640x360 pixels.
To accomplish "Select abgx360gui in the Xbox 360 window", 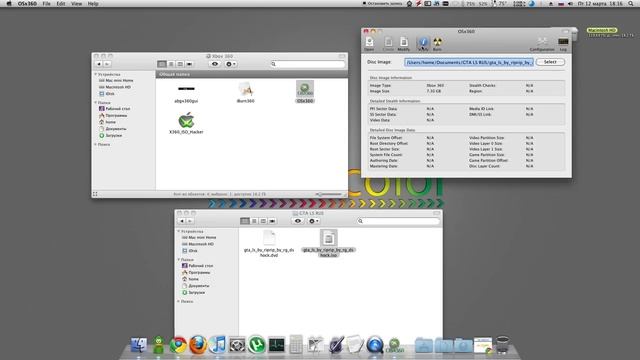I will (186, 93).
